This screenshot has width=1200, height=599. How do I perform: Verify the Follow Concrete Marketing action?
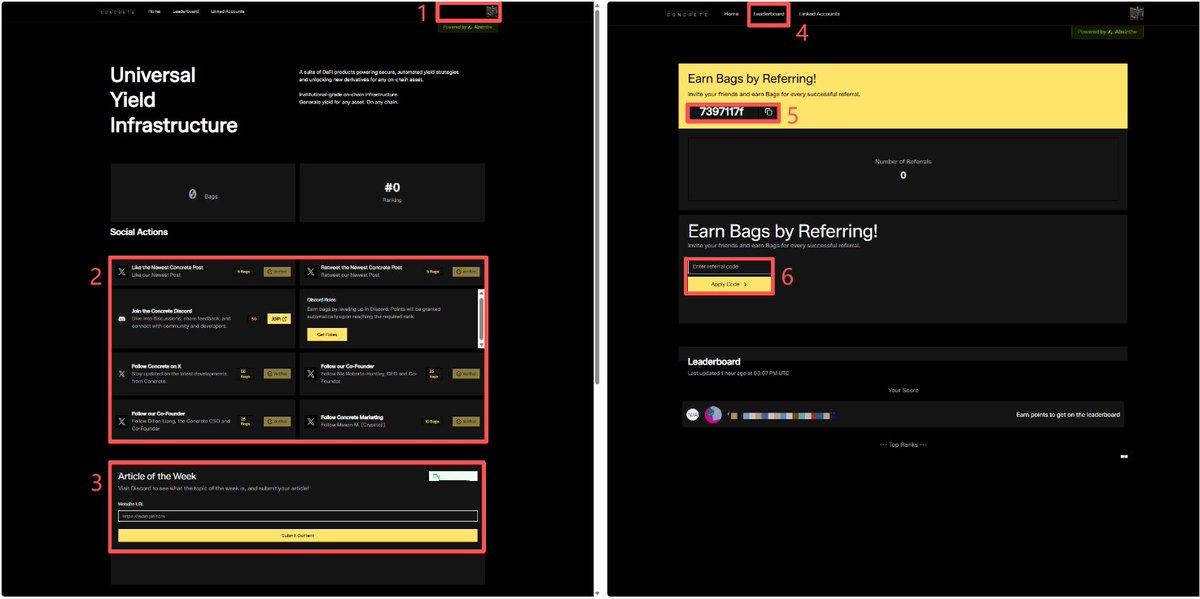click(466, 422)
